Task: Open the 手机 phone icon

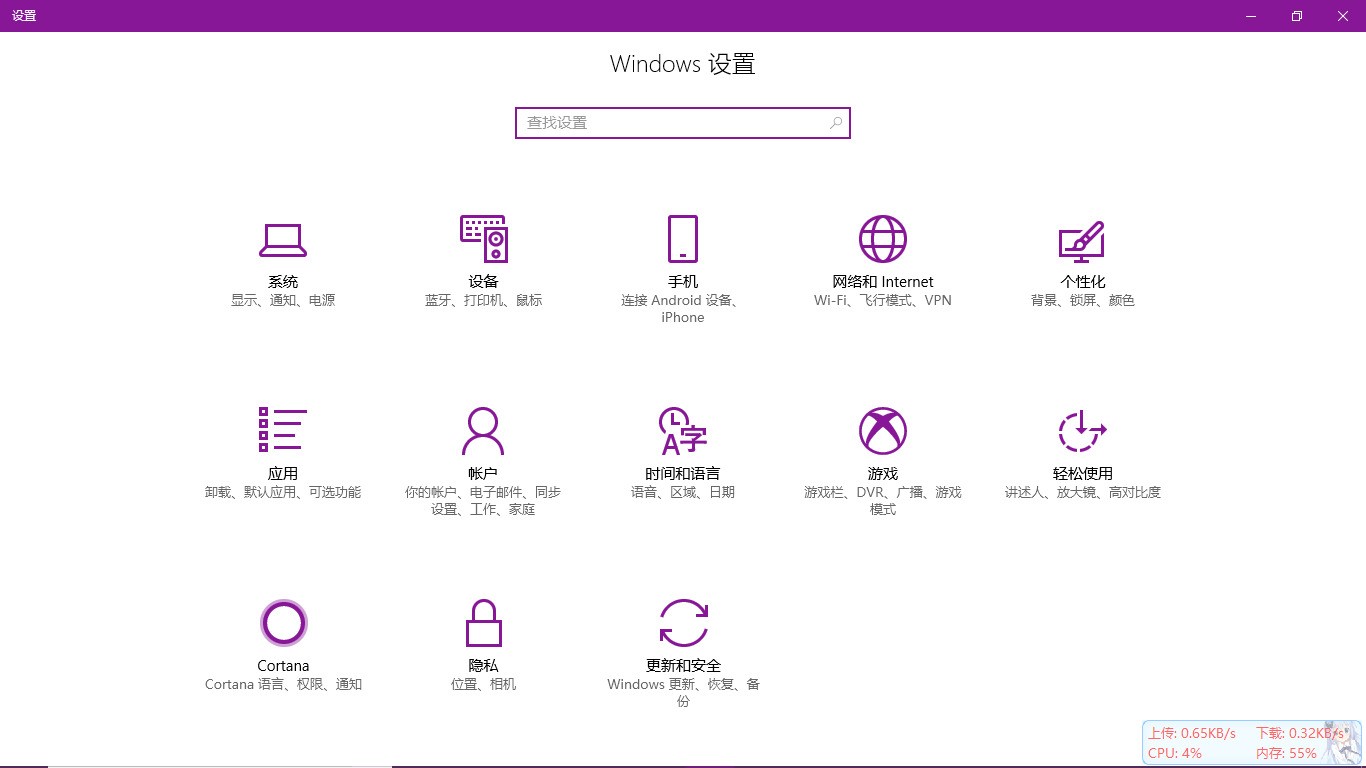Action: 683,239
